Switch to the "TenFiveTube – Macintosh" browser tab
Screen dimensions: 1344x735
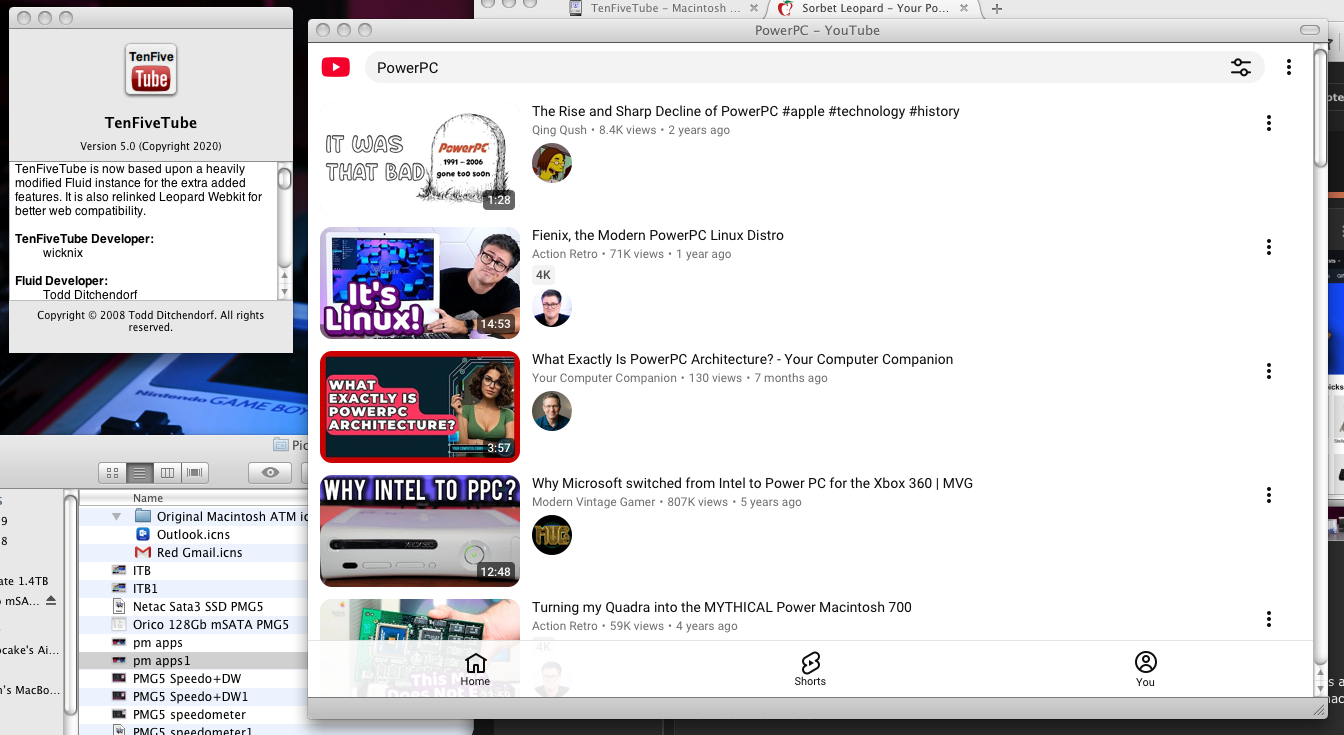click(664, 8)
